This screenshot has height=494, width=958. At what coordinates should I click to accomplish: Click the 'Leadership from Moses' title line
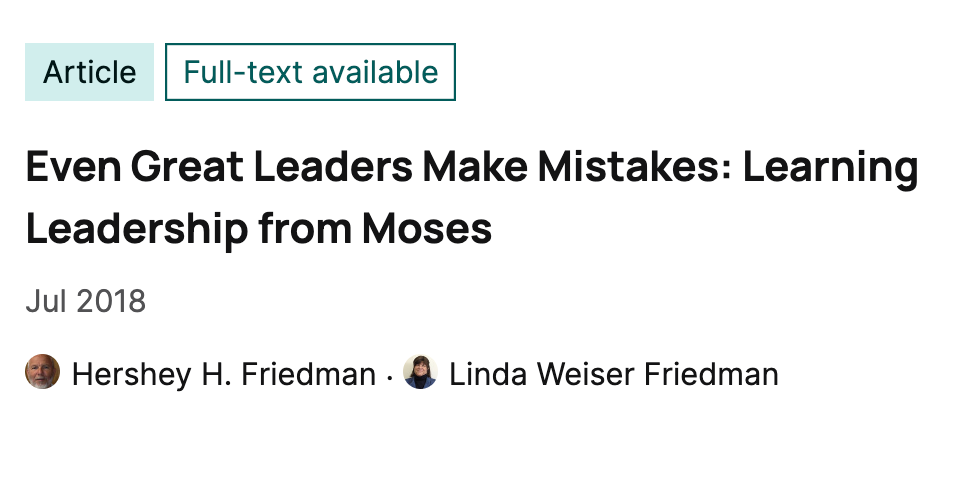click(259, 229)
